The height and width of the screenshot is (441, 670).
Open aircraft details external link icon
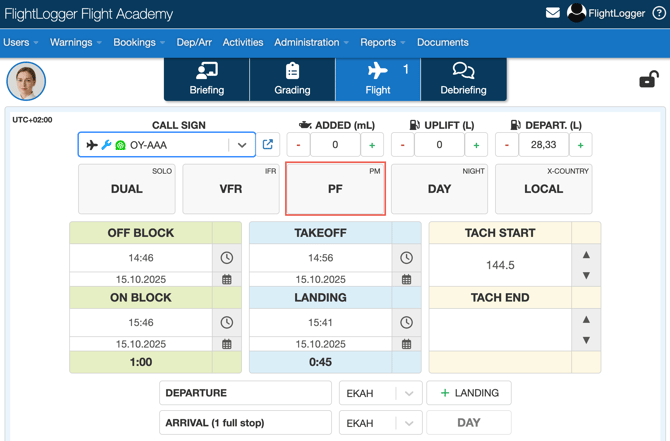pos(268,145)
